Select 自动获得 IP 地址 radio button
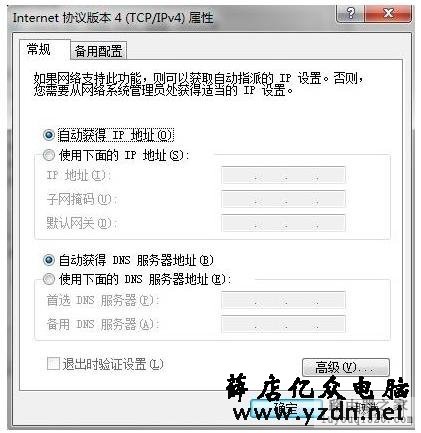The width and height of the screenshot is (421, 433). 49,135
